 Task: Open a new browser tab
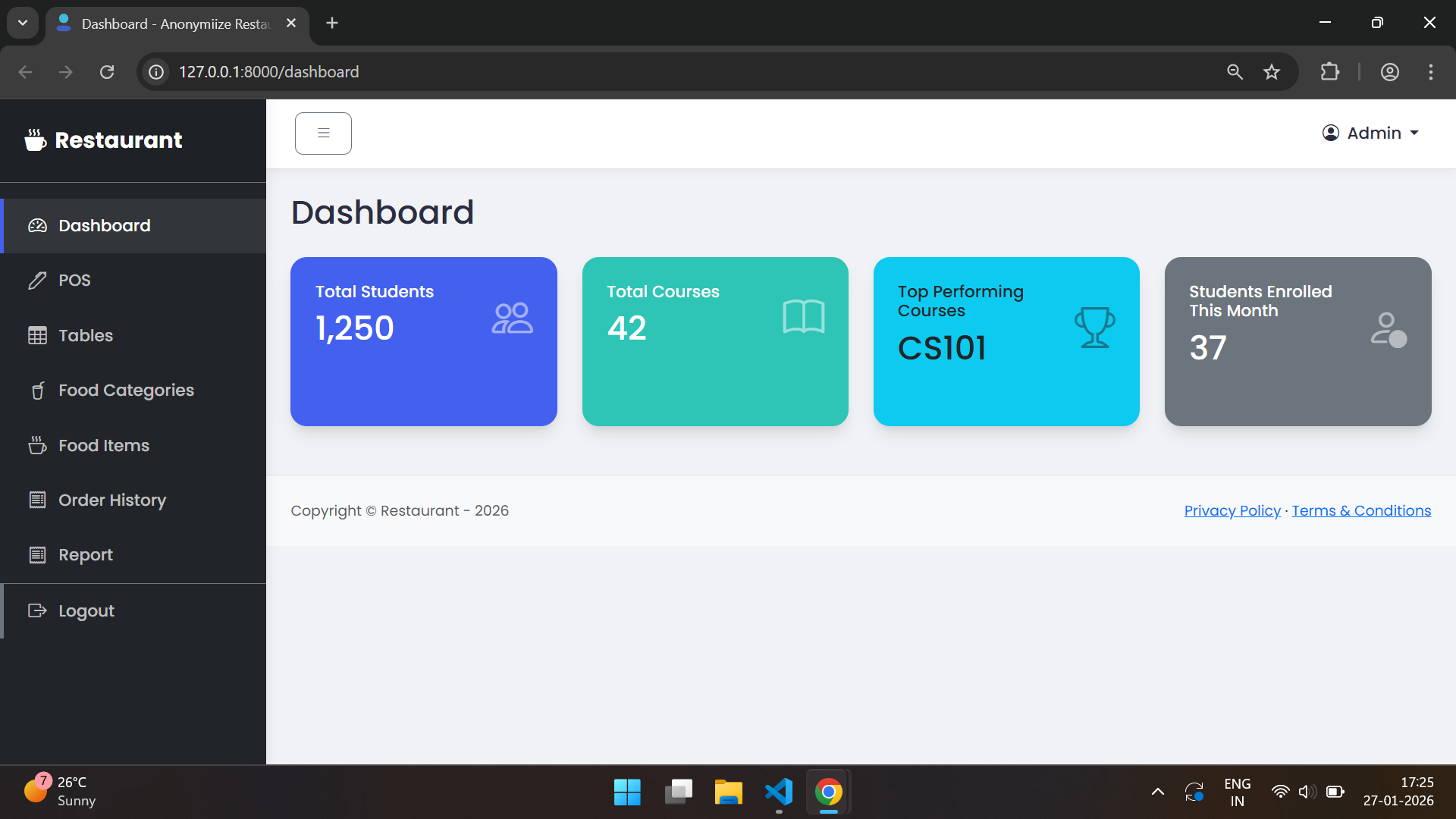coord(332,24)
